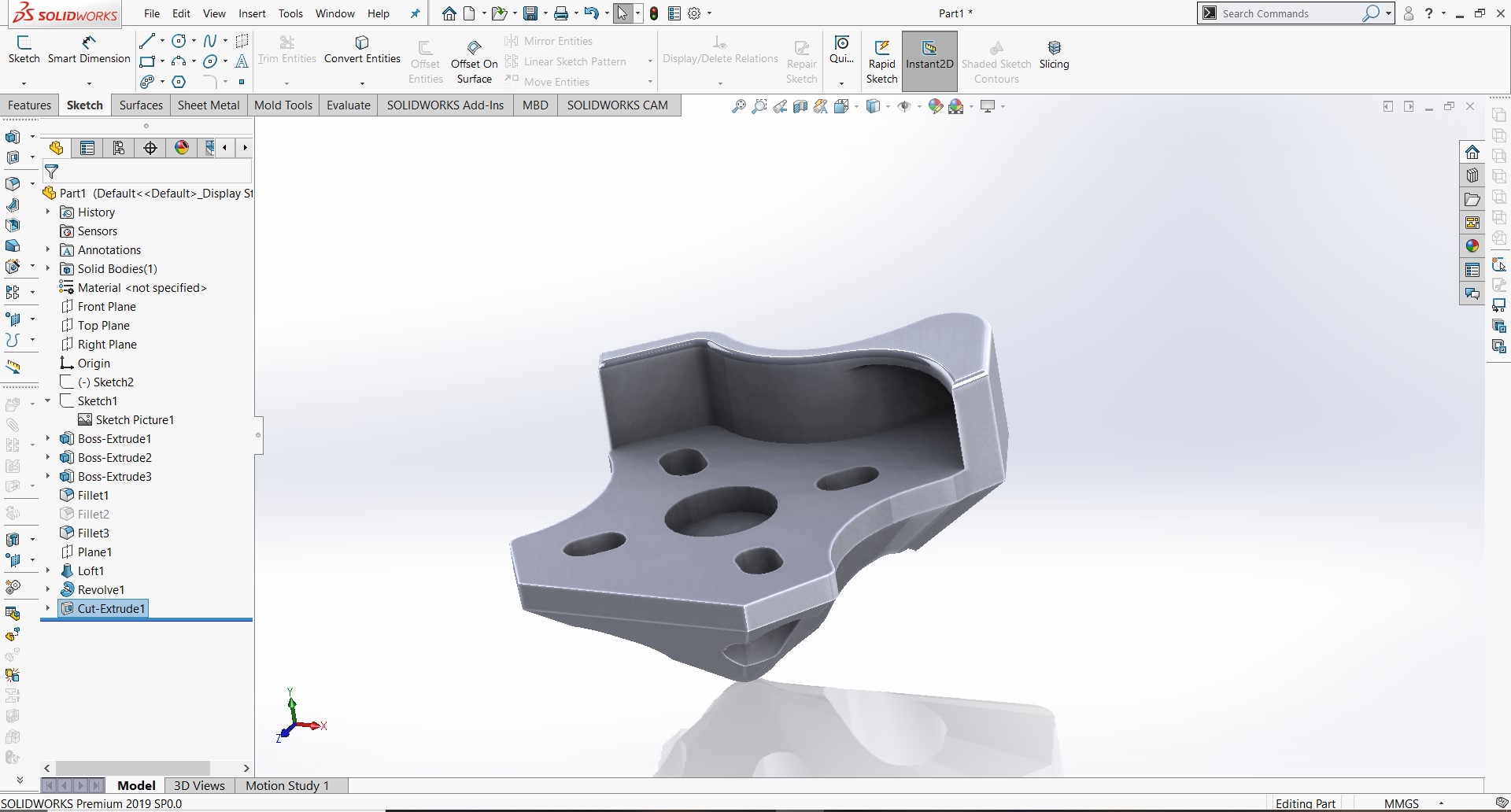
Task: Open the File menu
Action: 152,13
